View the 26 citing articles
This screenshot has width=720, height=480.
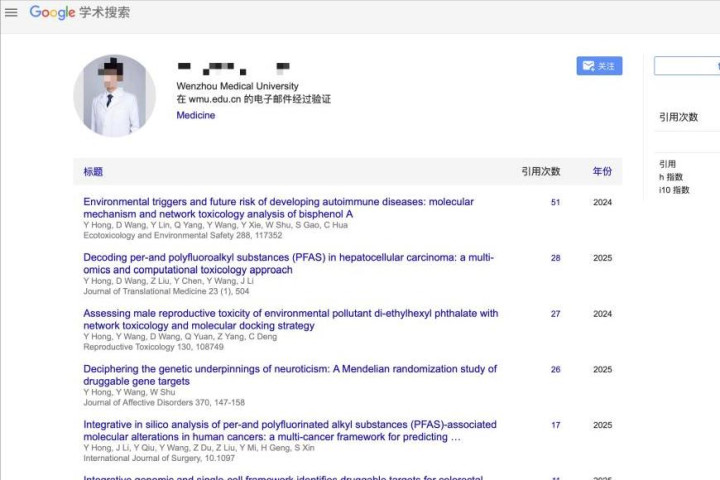tap(555, 369)
